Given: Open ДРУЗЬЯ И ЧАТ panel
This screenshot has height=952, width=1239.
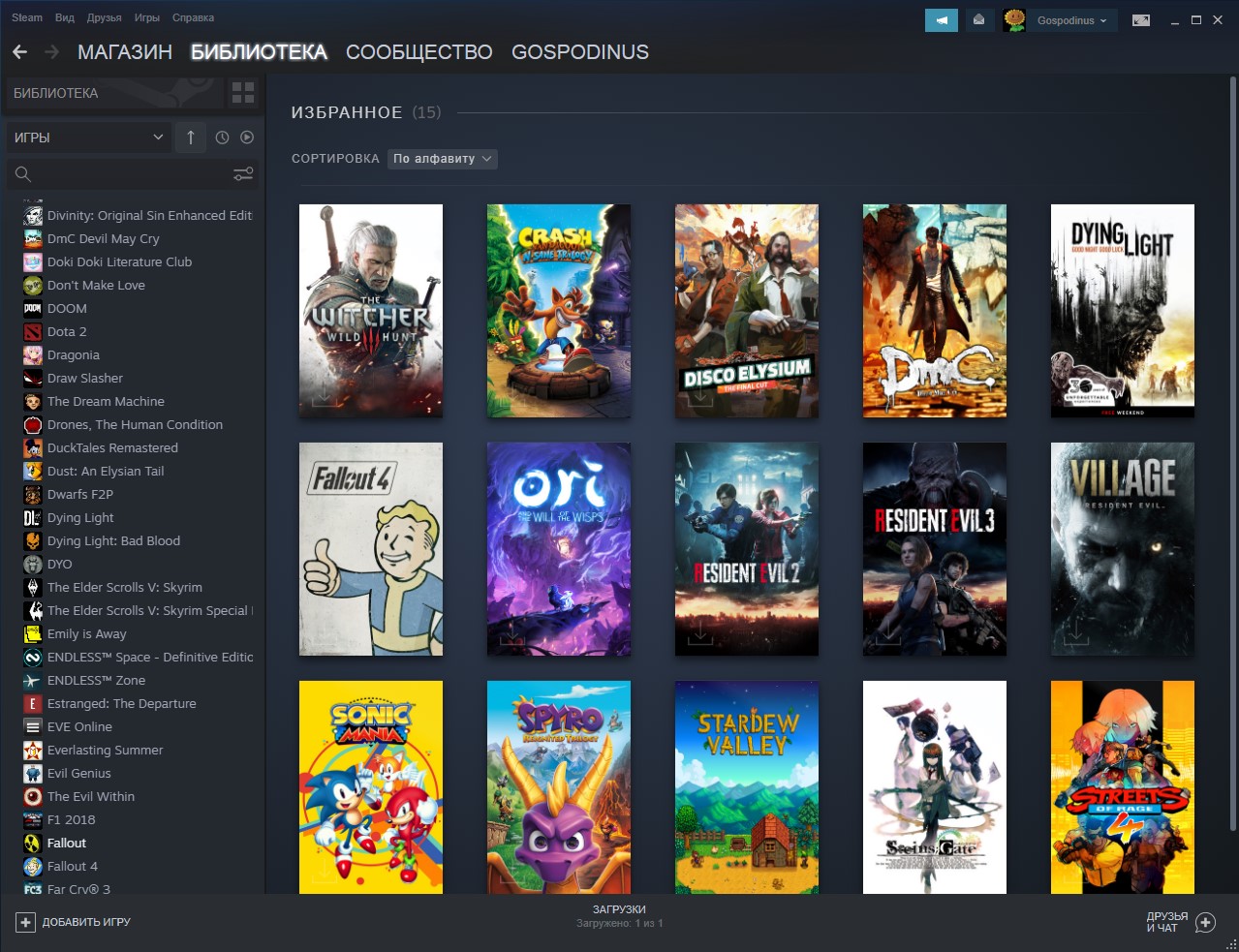Looking at the screenshot, I should tap(1181, 922).
